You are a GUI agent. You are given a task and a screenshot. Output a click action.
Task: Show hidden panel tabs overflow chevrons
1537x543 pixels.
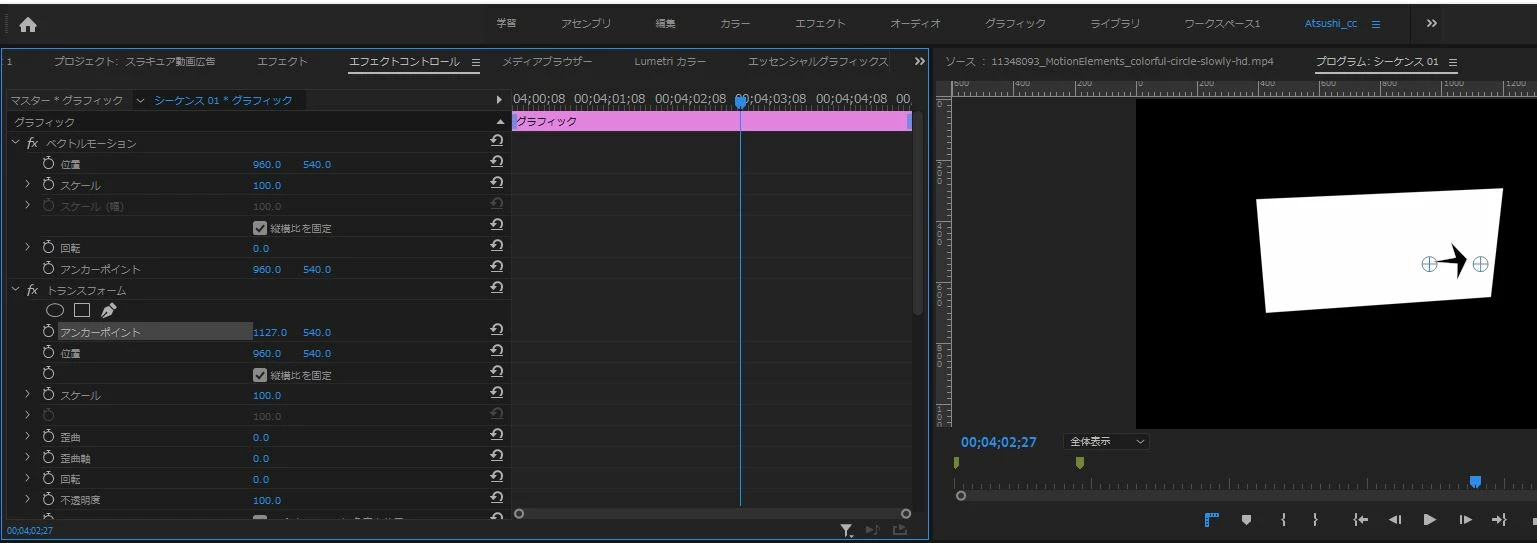[x=920, y=62]
